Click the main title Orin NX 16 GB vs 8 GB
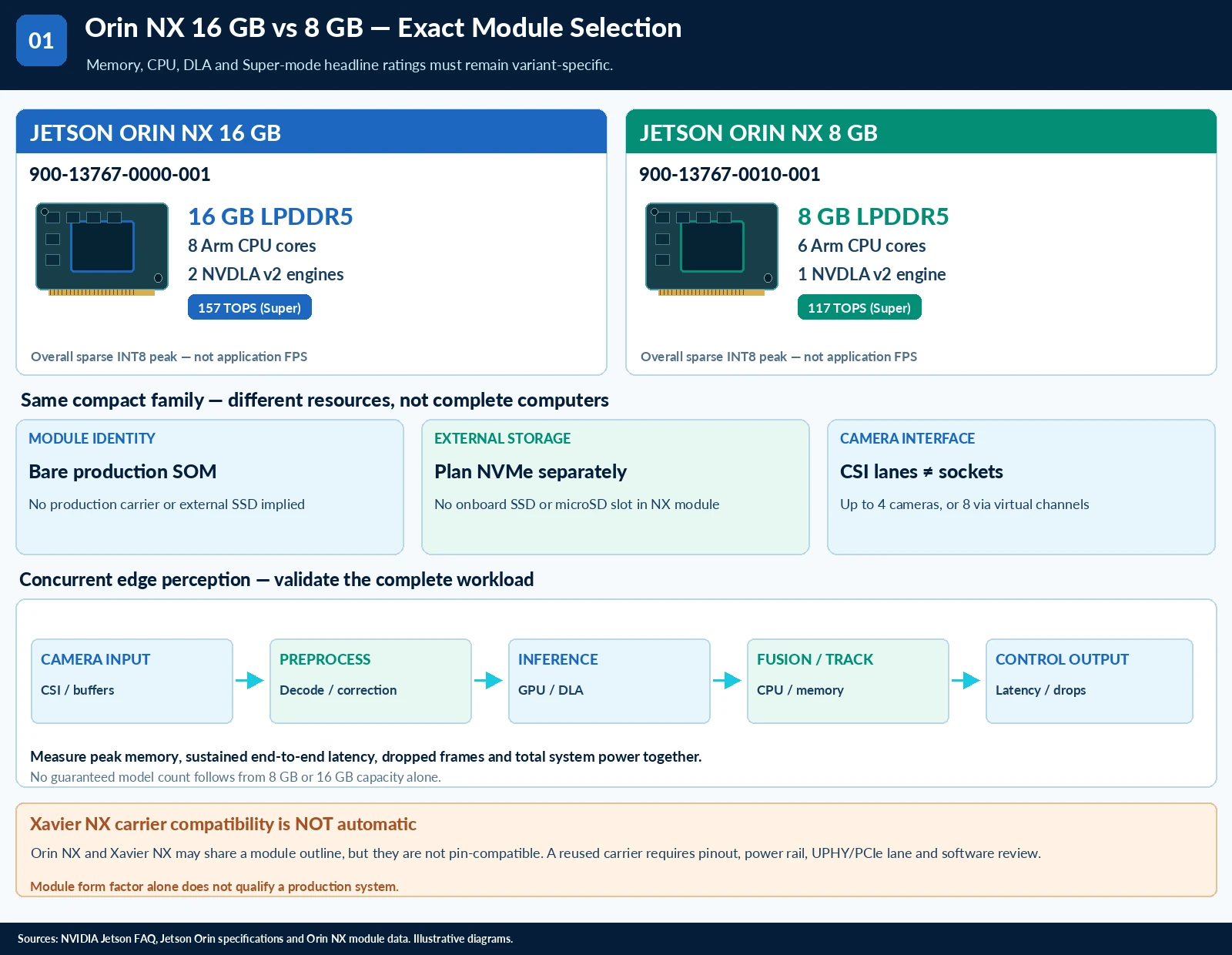The image size is (1232, 955). coord(383,28)
